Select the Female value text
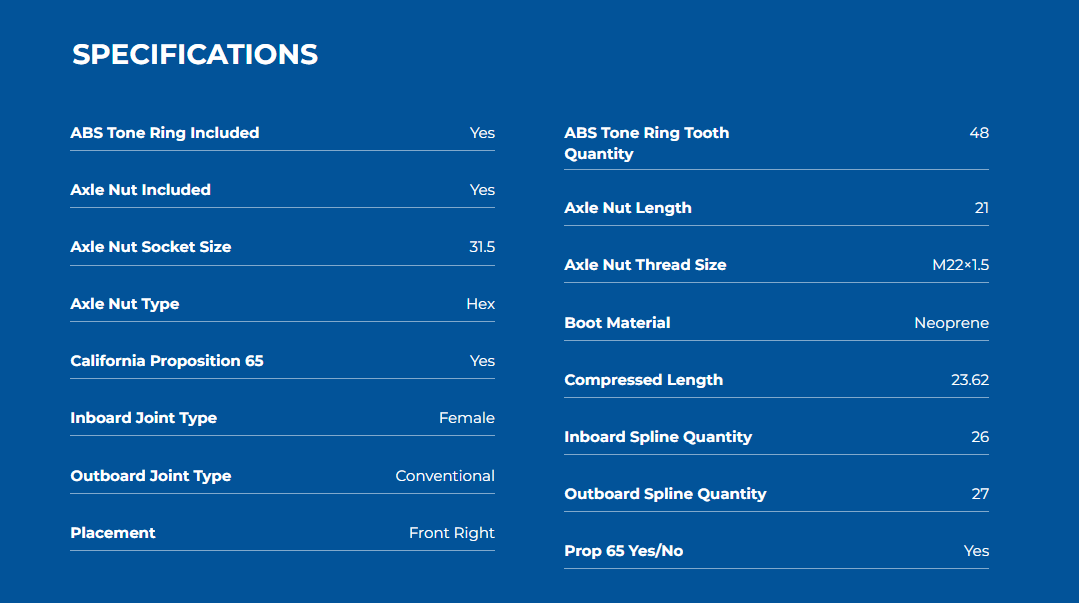Image resolution: width=1079 pixels, height=603 pixels. click(467, 419)
